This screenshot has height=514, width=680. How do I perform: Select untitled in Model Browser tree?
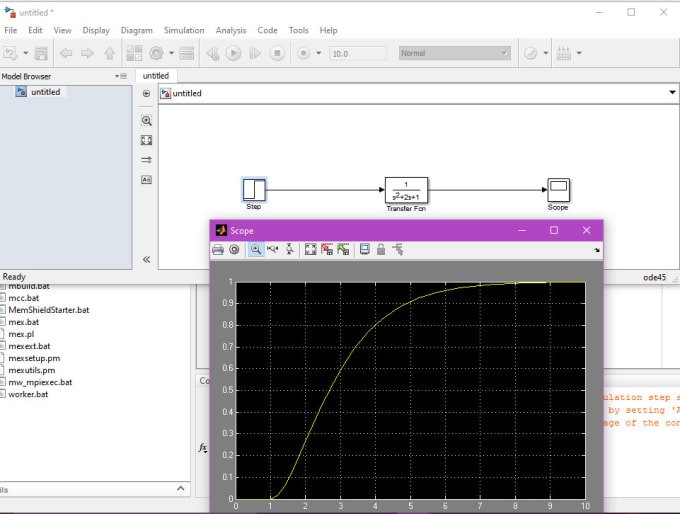coord(46,92)
